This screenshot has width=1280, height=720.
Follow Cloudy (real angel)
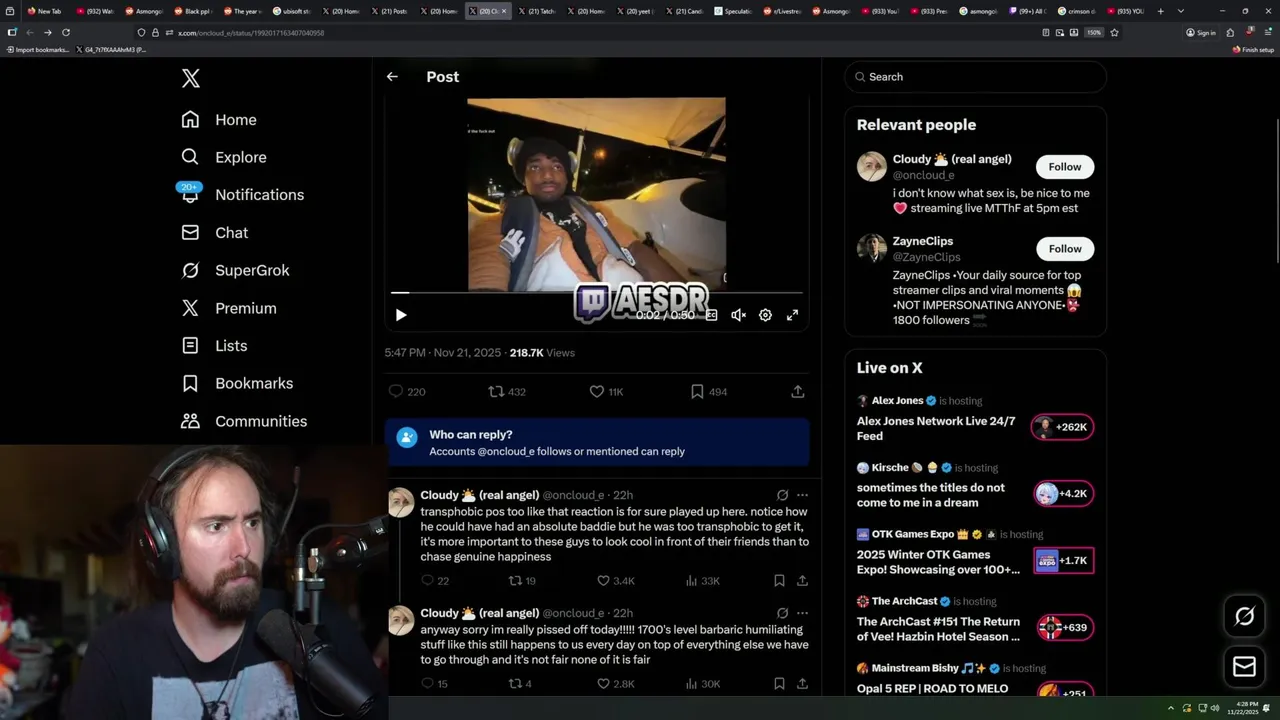click(1064, 167)
